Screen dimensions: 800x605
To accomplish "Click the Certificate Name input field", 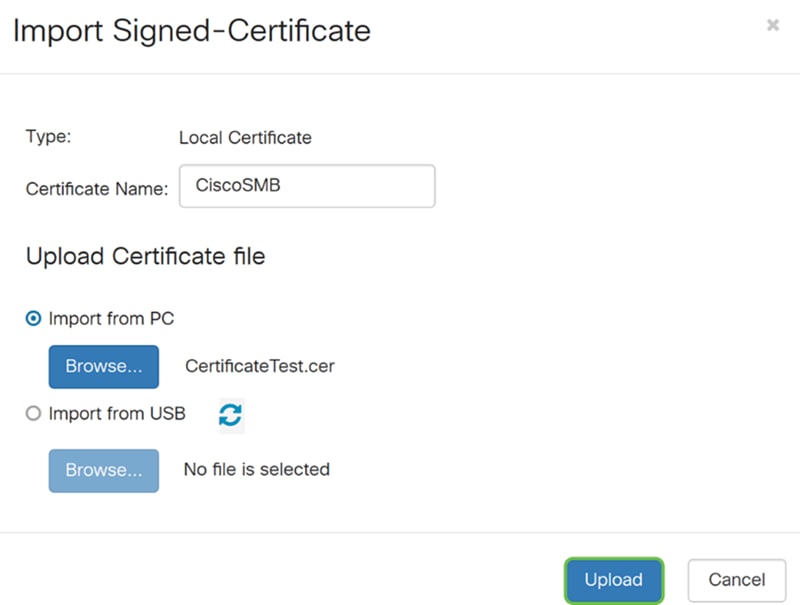I will (x=307, y=186).
